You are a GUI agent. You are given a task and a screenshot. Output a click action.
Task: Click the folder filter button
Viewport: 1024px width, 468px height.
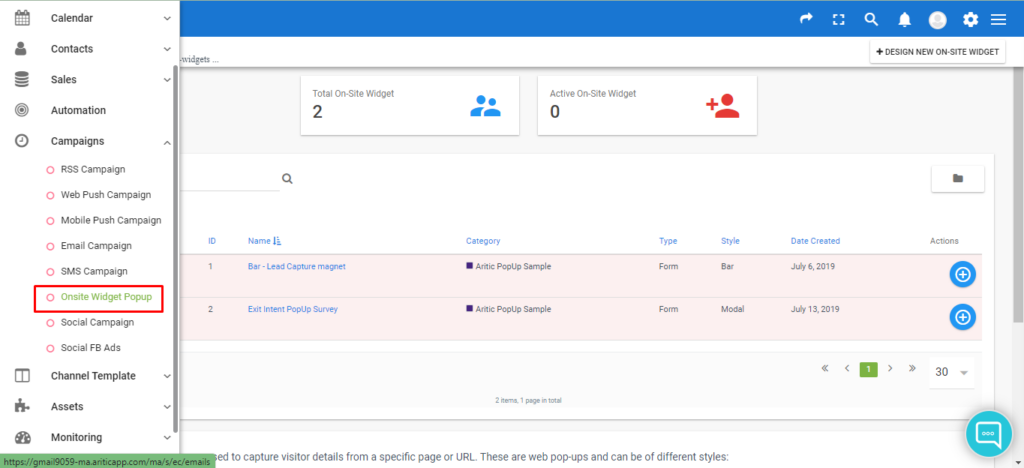point(957,178)
